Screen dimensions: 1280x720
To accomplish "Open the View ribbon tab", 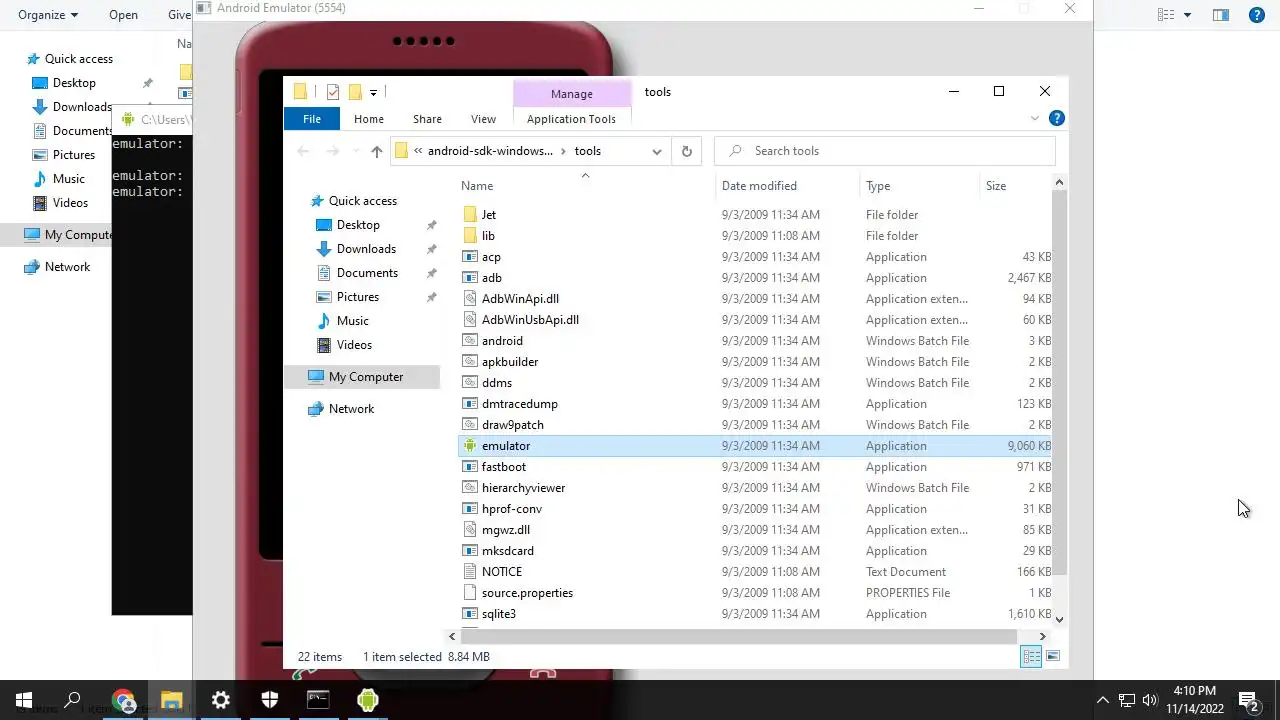I will click(483, 119).
